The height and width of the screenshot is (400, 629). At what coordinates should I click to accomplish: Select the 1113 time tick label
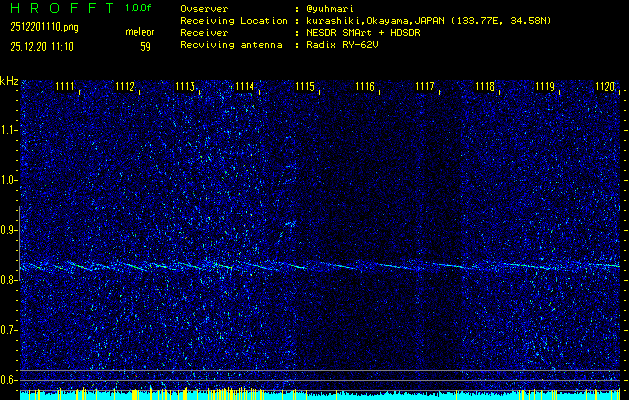(x=185, y=87)
